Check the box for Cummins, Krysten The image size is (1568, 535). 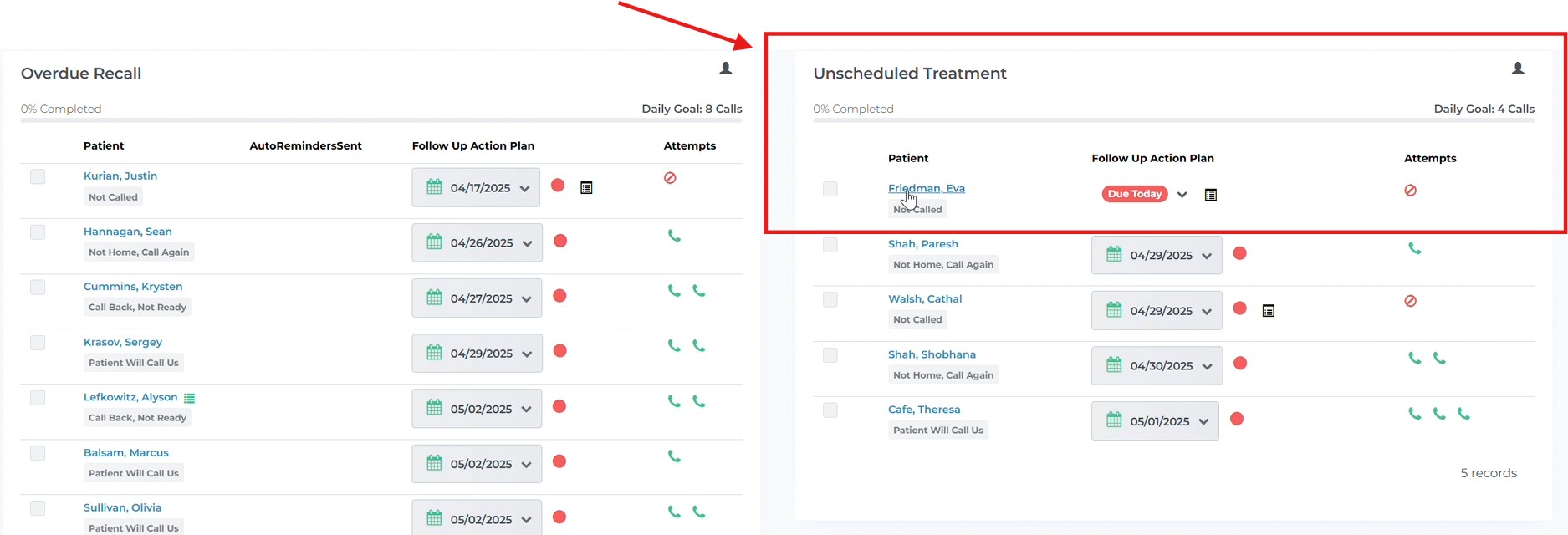coord(38,288)
